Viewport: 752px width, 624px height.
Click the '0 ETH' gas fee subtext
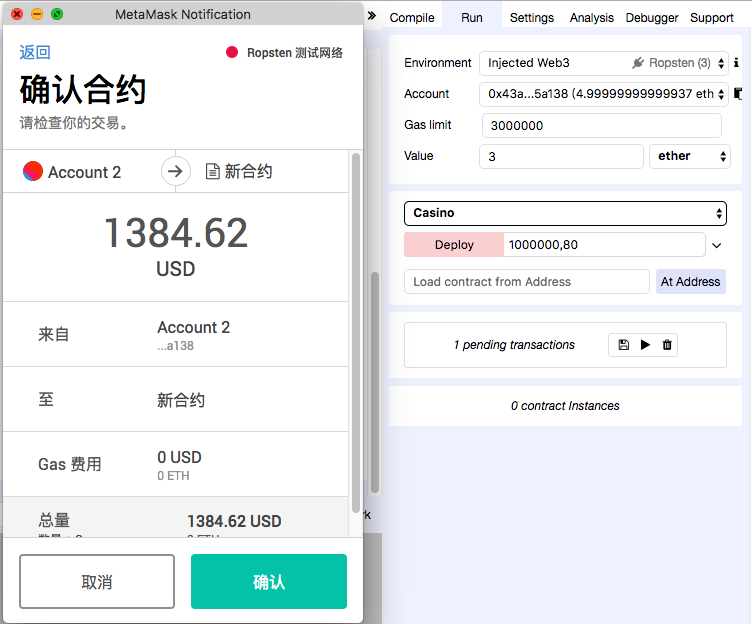click(173, 476)
